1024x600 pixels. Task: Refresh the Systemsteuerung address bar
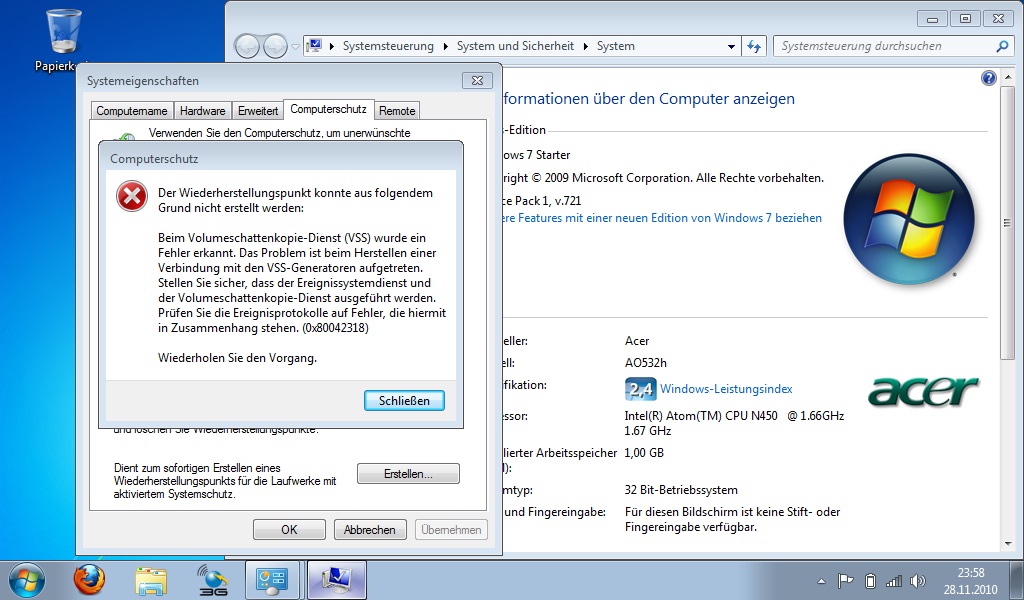(x=754, y=46)
